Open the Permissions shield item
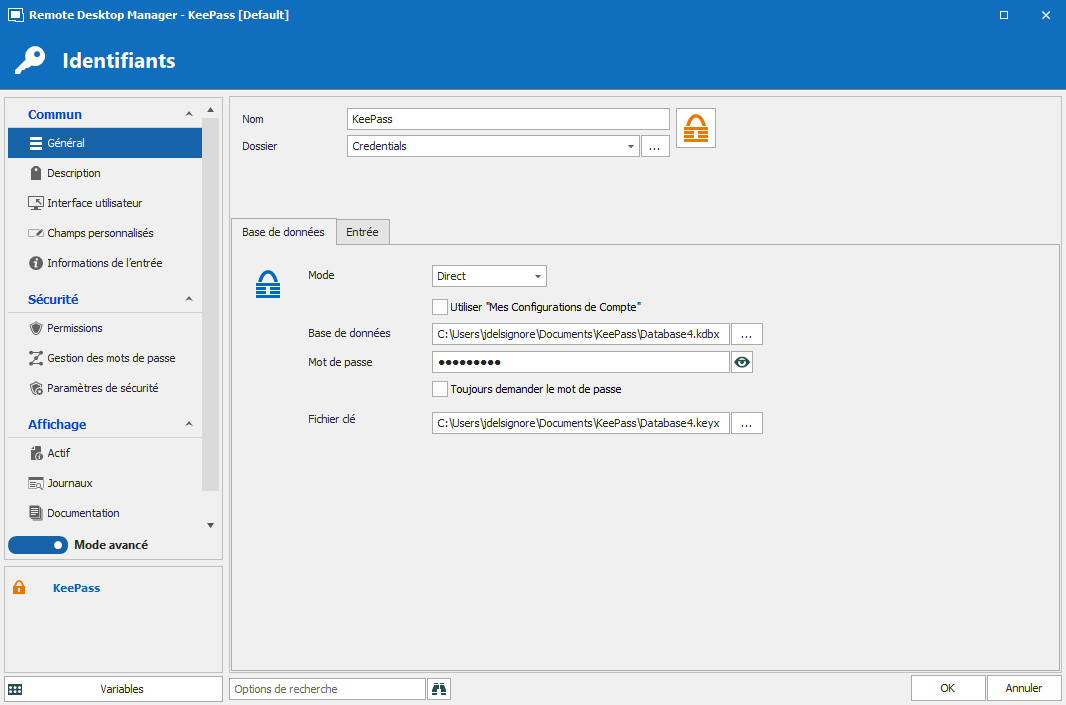Screen dimensions: 1066x705 click(74, 328)
